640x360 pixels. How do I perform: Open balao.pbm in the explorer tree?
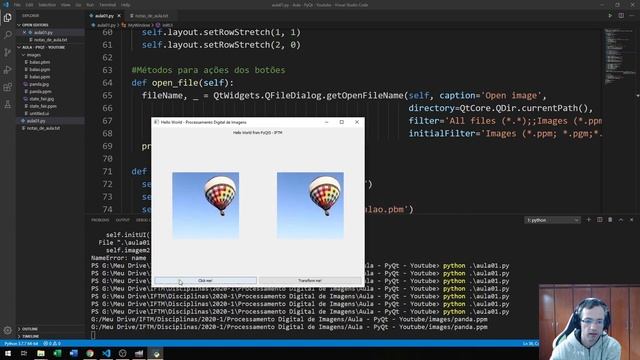pos(40,62)
